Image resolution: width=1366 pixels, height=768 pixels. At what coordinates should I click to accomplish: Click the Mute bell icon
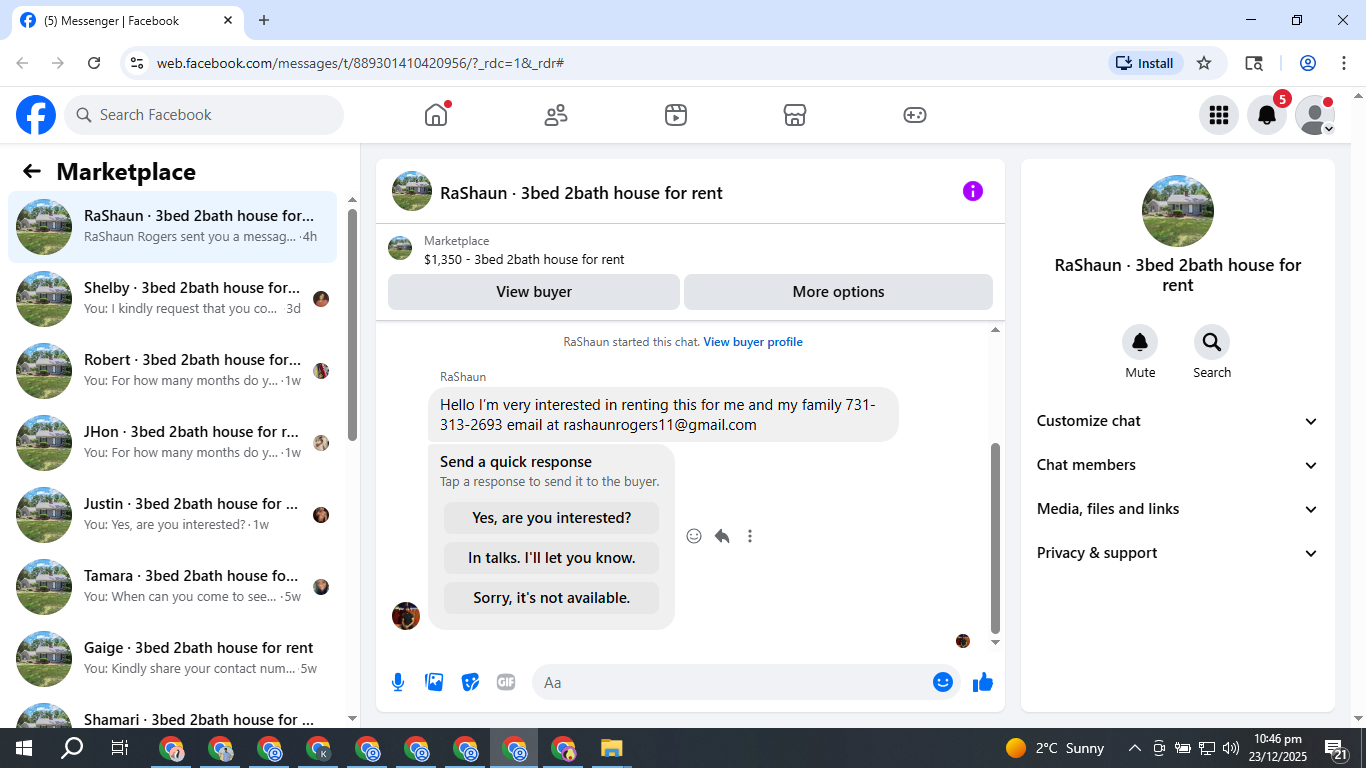pyautogui.click(x=1140, y=342)
